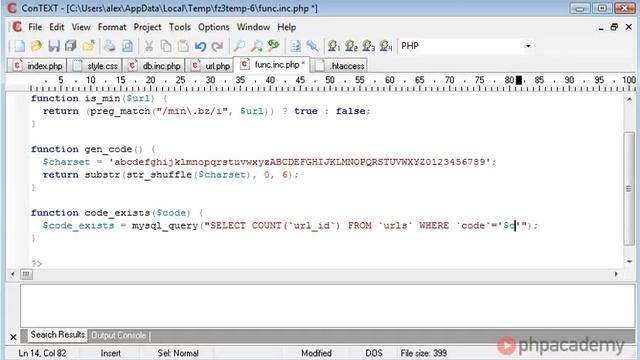Image resolution: width=640 pixels, height=360 pixels.
Task: Switch to the style.css tab
Action: click(x=95, y=66)
